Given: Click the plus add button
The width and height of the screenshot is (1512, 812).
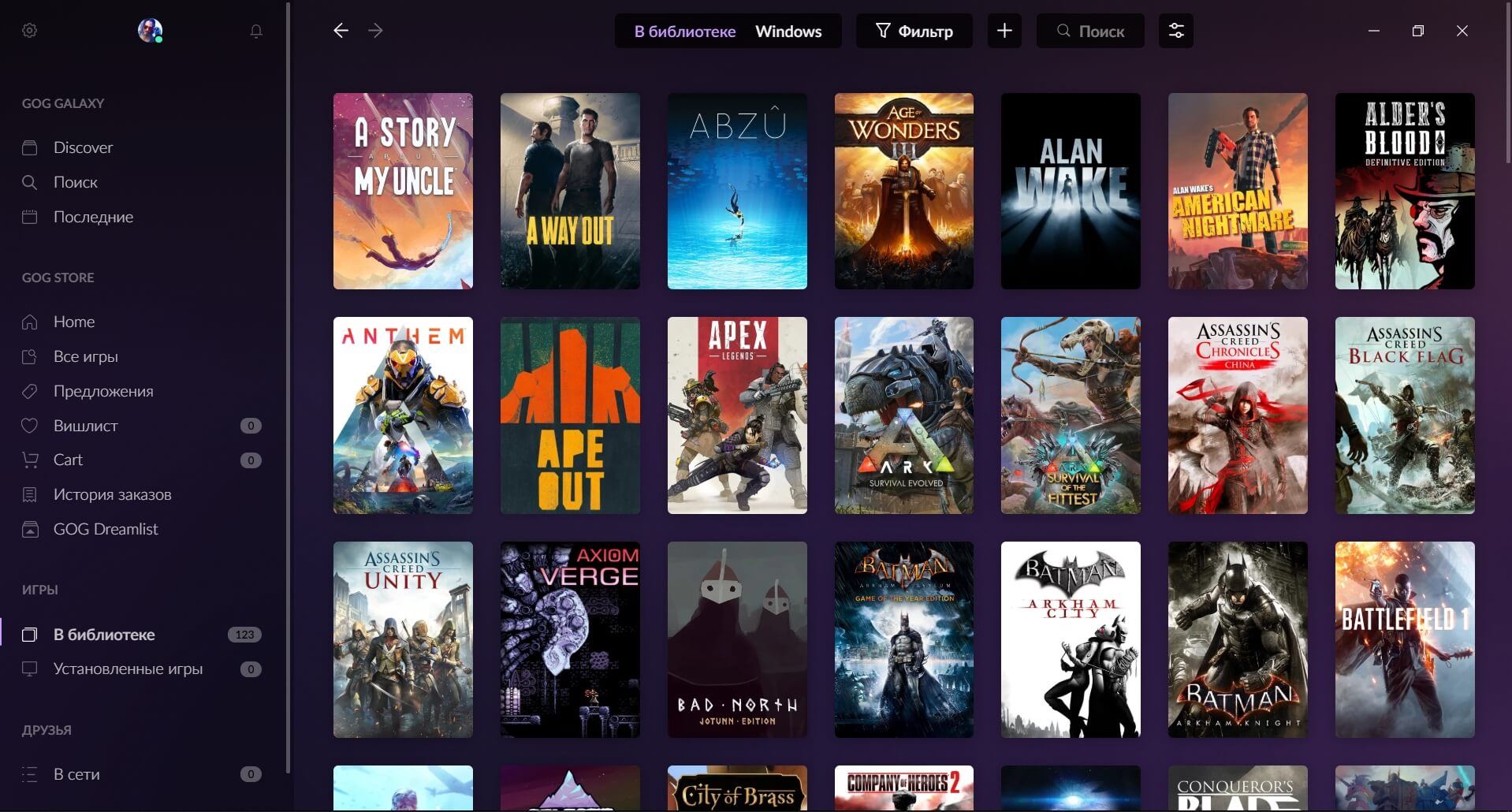Looking at the screenshot, I should coord(1004,31).
